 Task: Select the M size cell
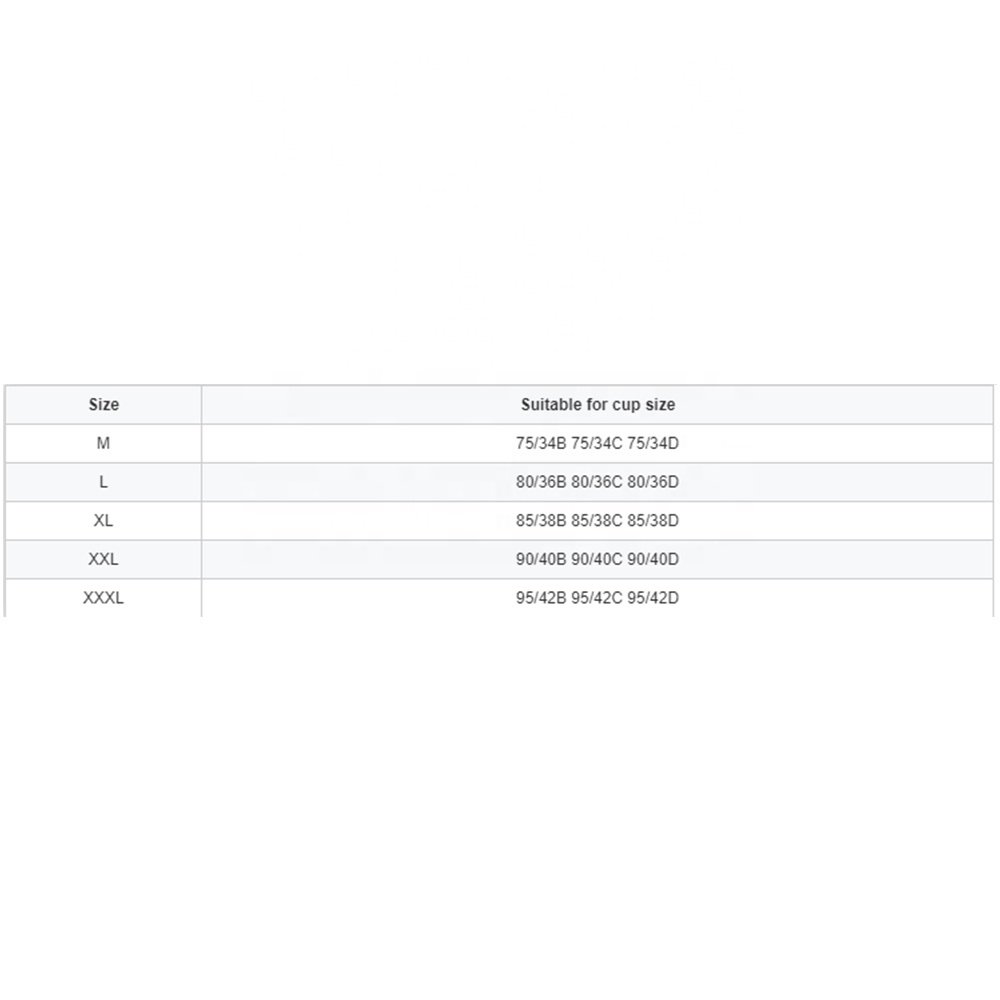(x=103, y=443)
